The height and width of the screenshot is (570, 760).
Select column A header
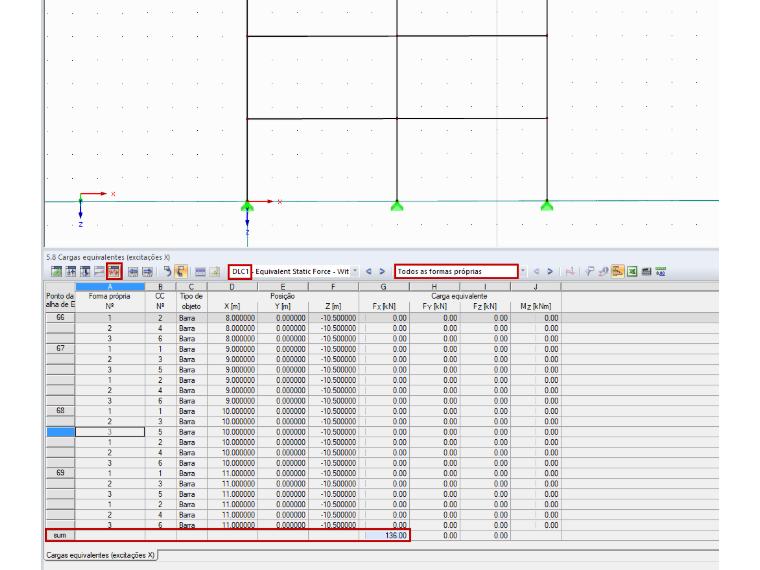click(x=110, y=286)
